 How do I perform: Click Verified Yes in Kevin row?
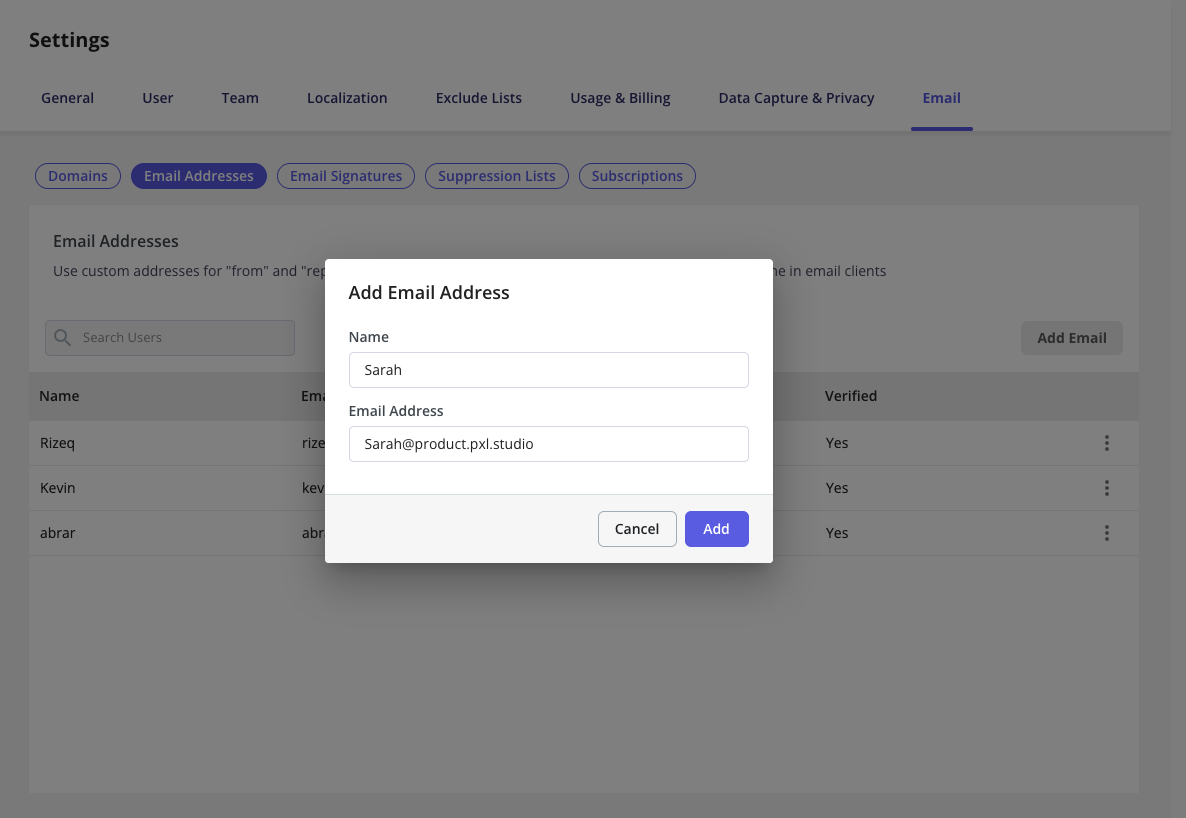tap(837, 488)
